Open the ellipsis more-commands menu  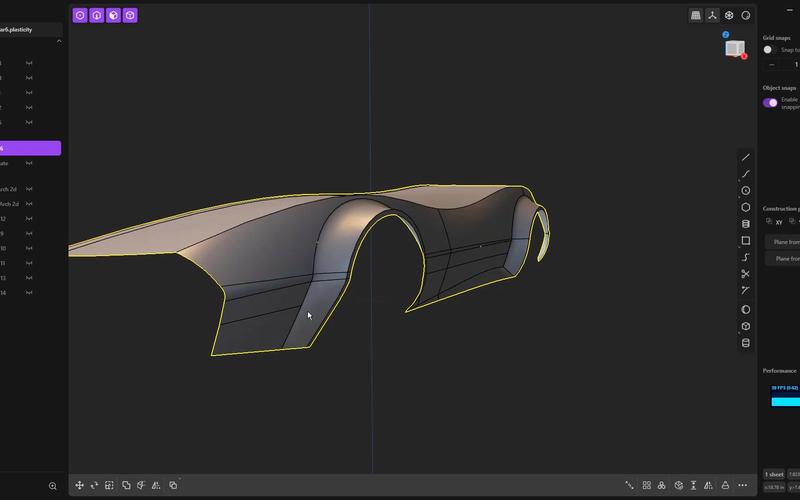[x=743, y=485]
